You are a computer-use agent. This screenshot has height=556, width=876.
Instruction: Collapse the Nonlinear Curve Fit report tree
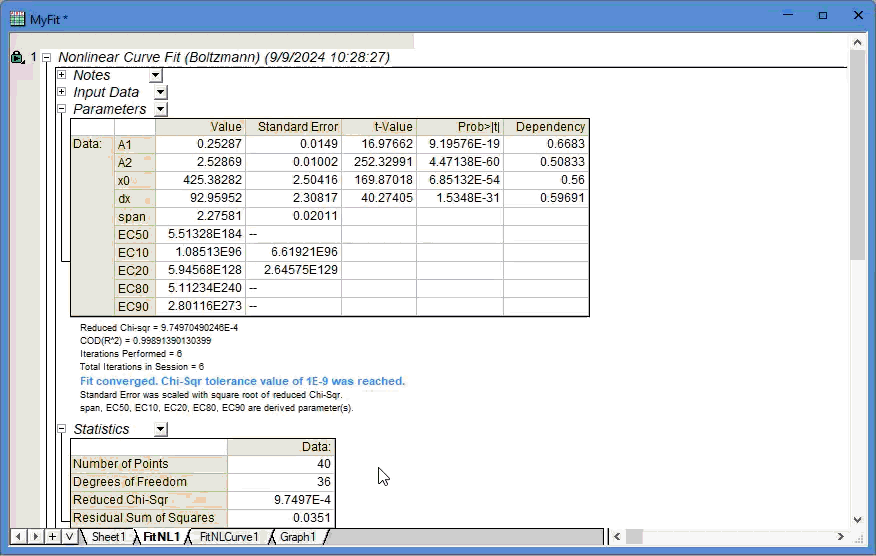[47, 58]
